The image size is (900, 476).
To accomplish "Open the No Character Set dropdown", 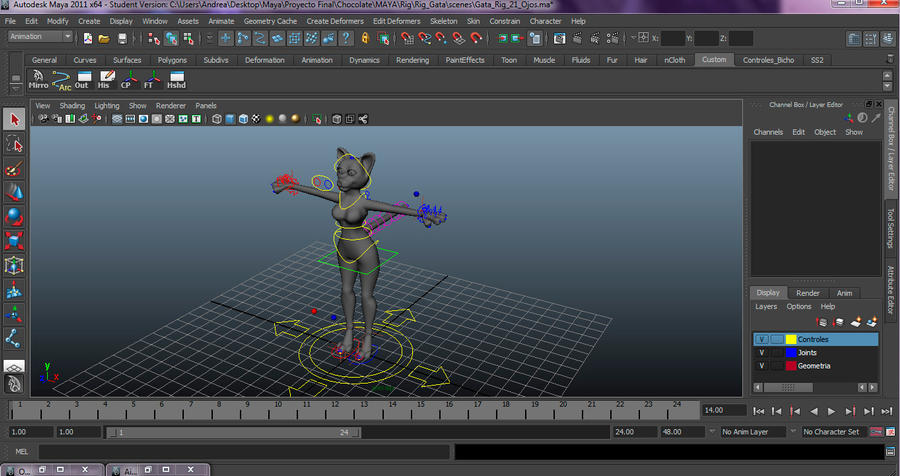I will [x=835, y=432].
